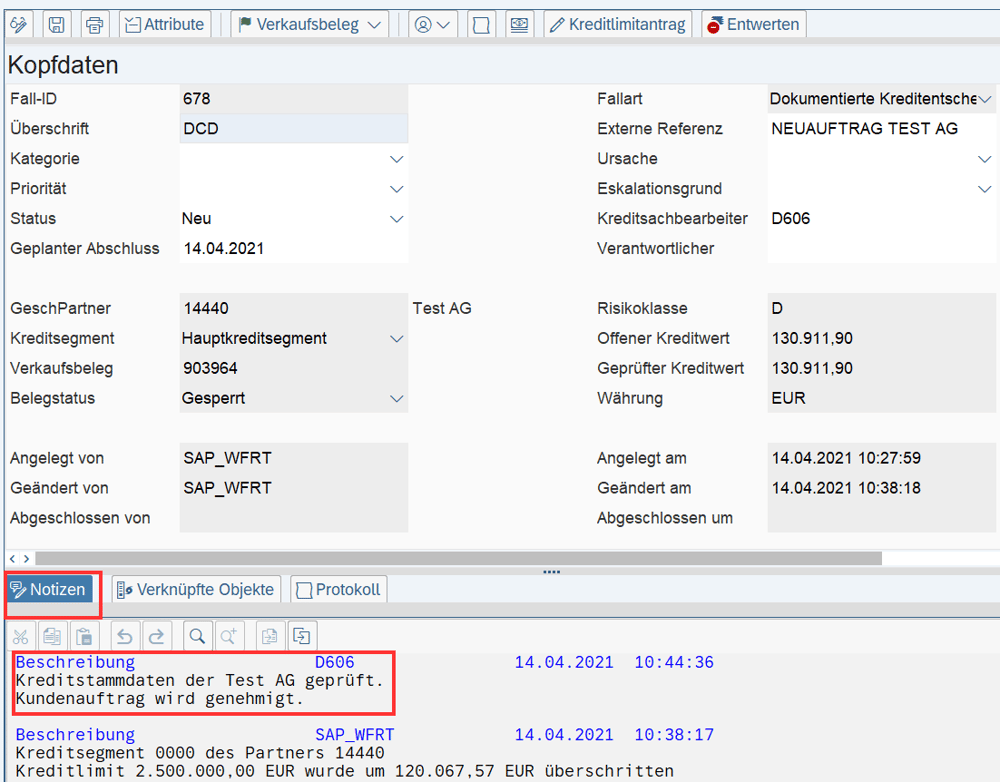The width and height of the screenshot is (1000, 782).
Task: Click the second Beschreibung heading by SAP_WFRT
Action: coord(75,735)
